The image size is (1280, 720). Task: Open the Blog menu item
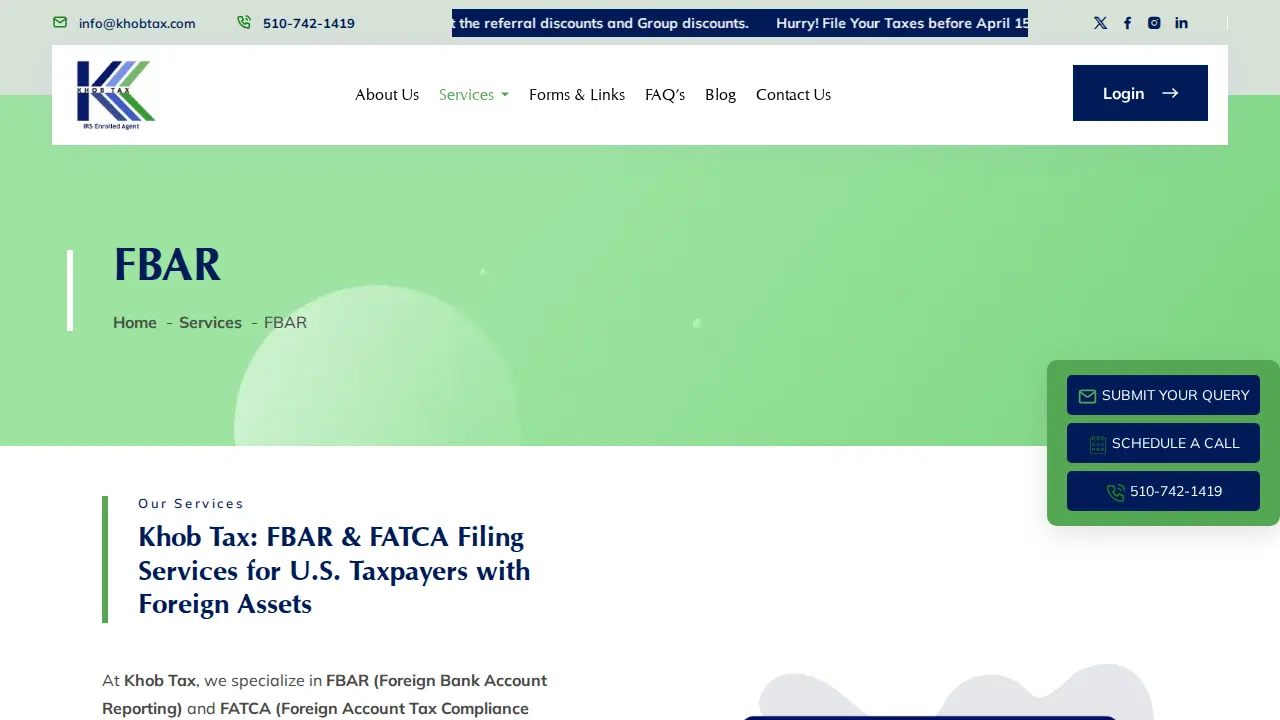click(x=720, y=95)
